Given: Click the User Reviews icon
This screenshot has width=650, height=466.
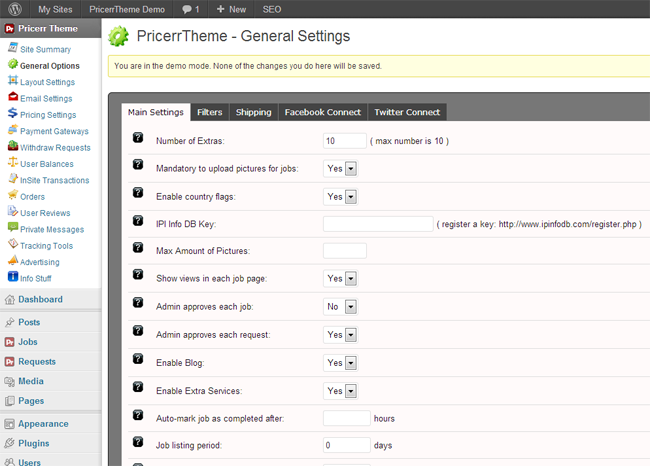Looking at the screenshot, I should pyautogui.click(x=13, y=211).
